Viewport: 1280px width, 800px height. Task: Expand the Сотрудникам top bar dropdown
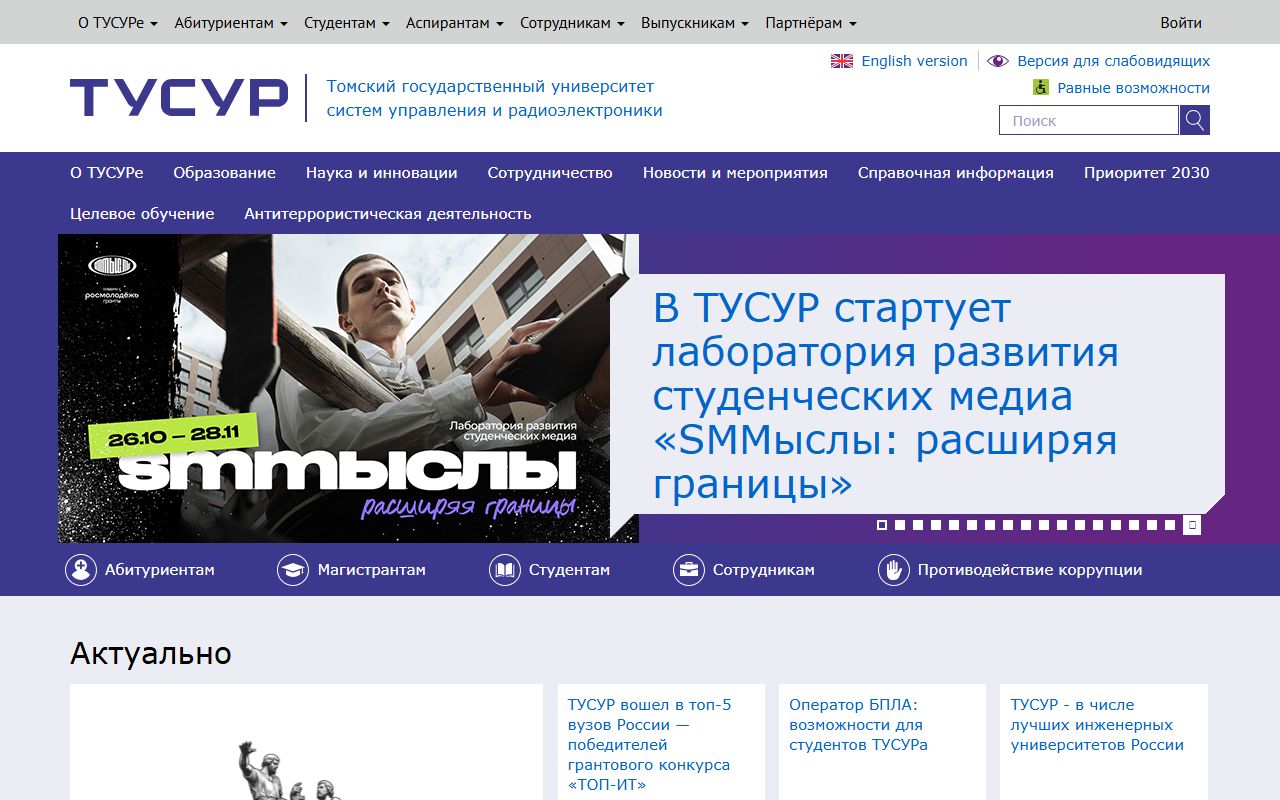coord(572,22)
